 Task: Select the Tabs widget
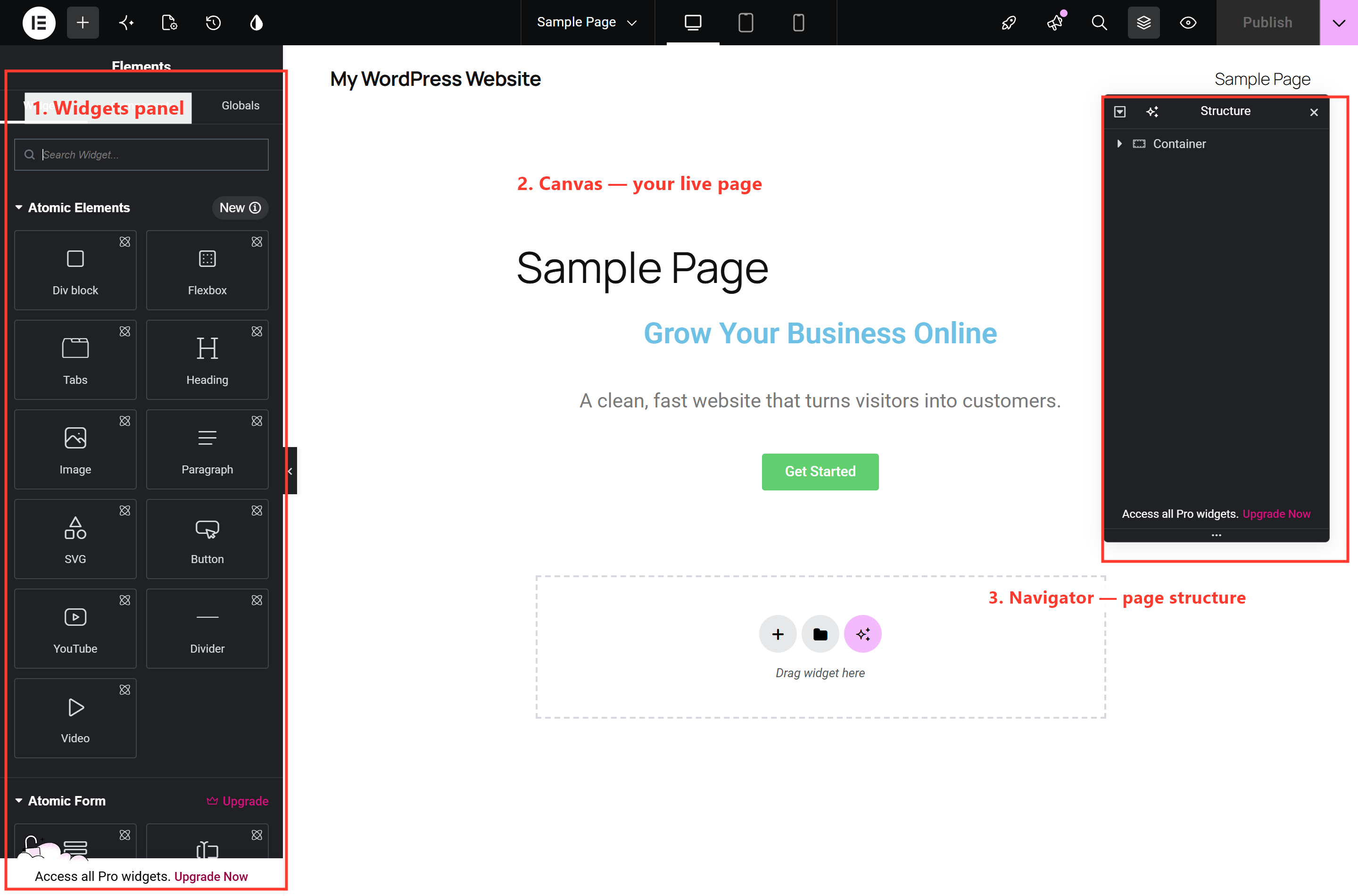75,360
